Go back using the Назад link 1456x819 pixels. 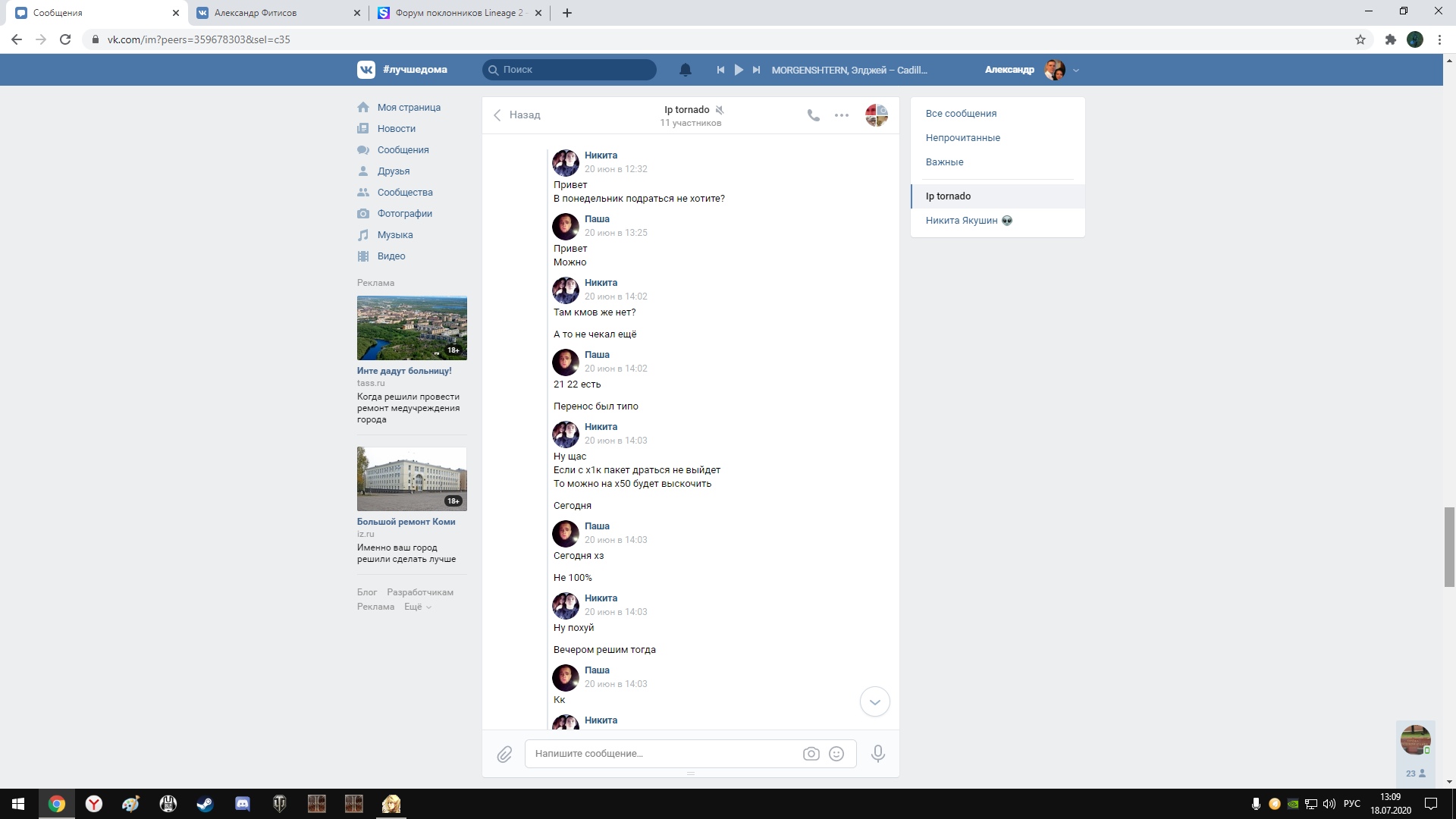pyautogui.click(x=517, y=115)
